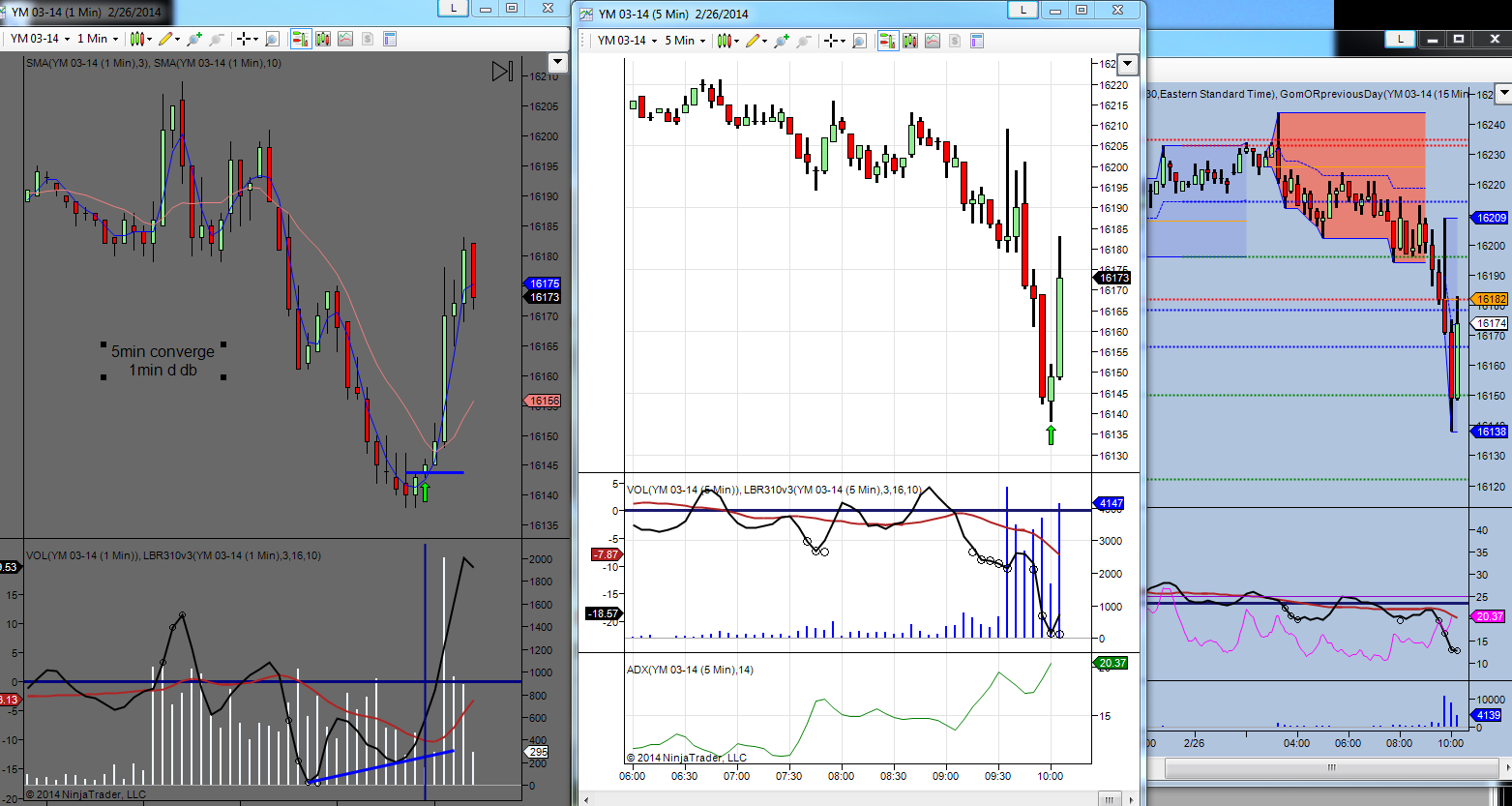Expand YM 03-14 instrument selector, 1 Min window
The width and height of the screenshot is (1512, 806).
tap(40, 39)
